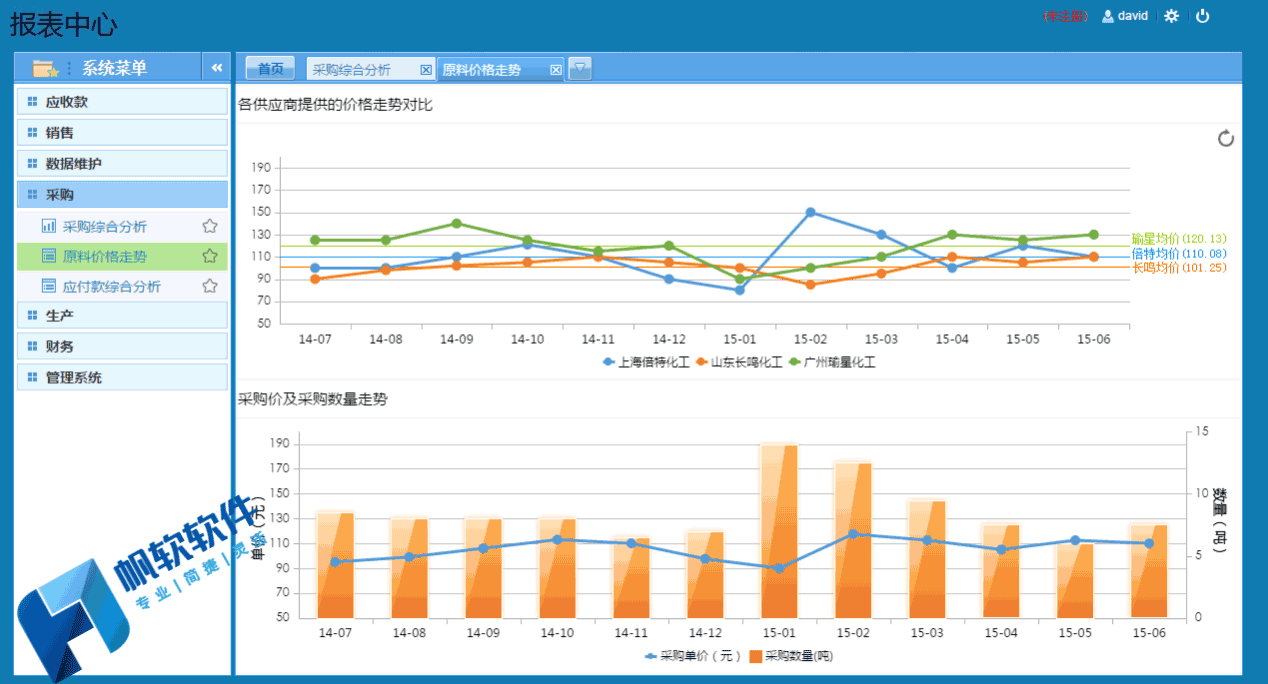This screenshot has height=684, width=1268.
Task: Expand the 生产 menu group
Action: (123, 315)
